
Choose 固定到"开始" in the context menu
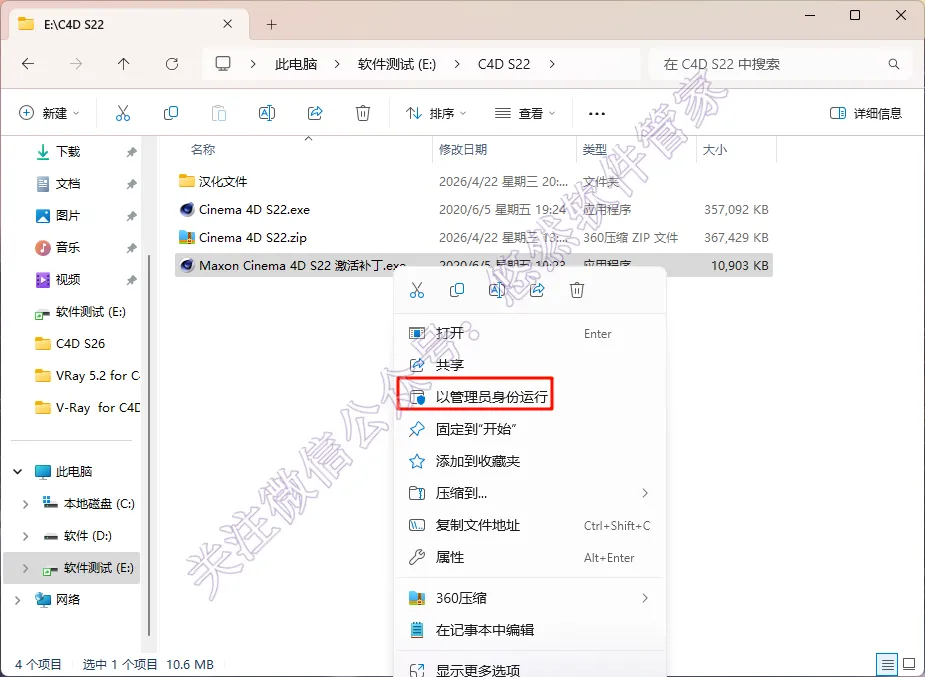530,429
